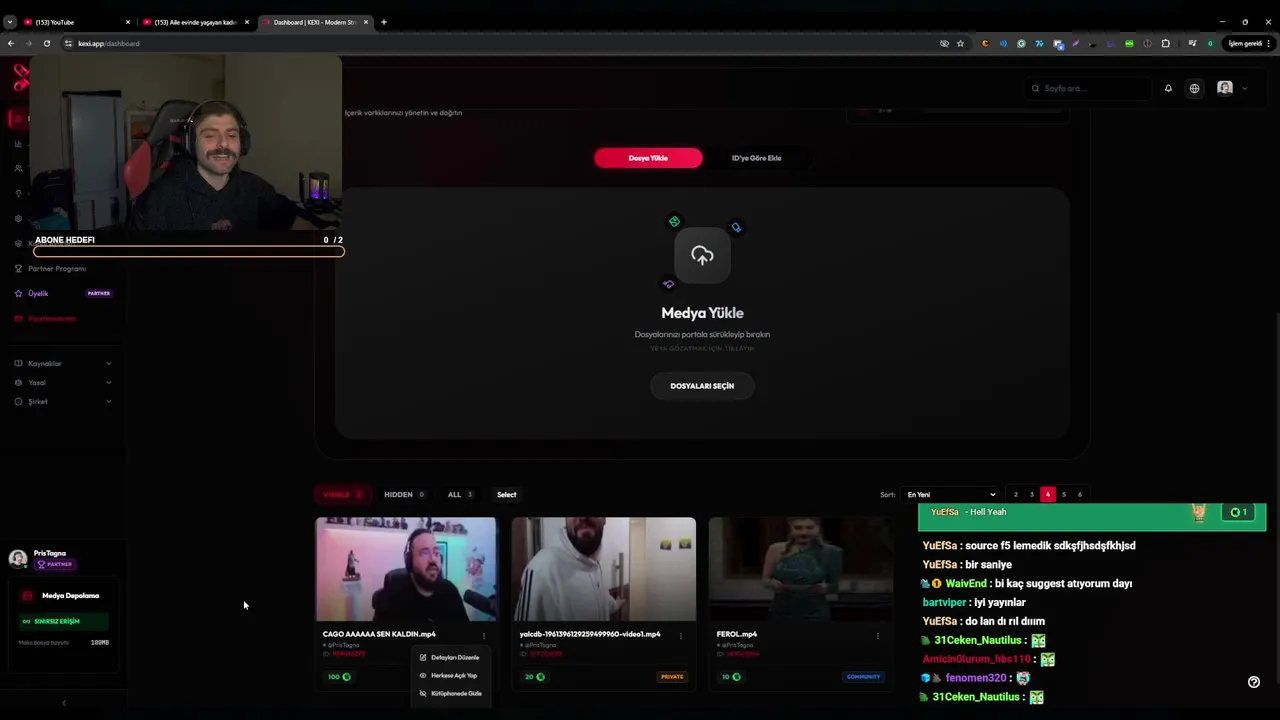
Task: Open the Chrome tab search dropdown arrow
Action: (9, 22)
